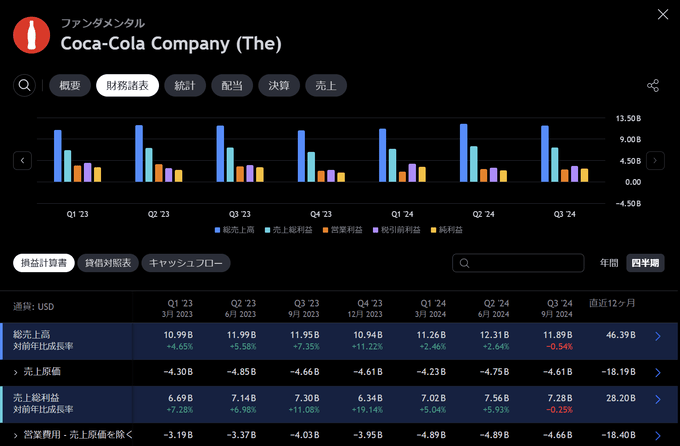Expand the 売上原価 row
The image size is (680, 446).
16,372
